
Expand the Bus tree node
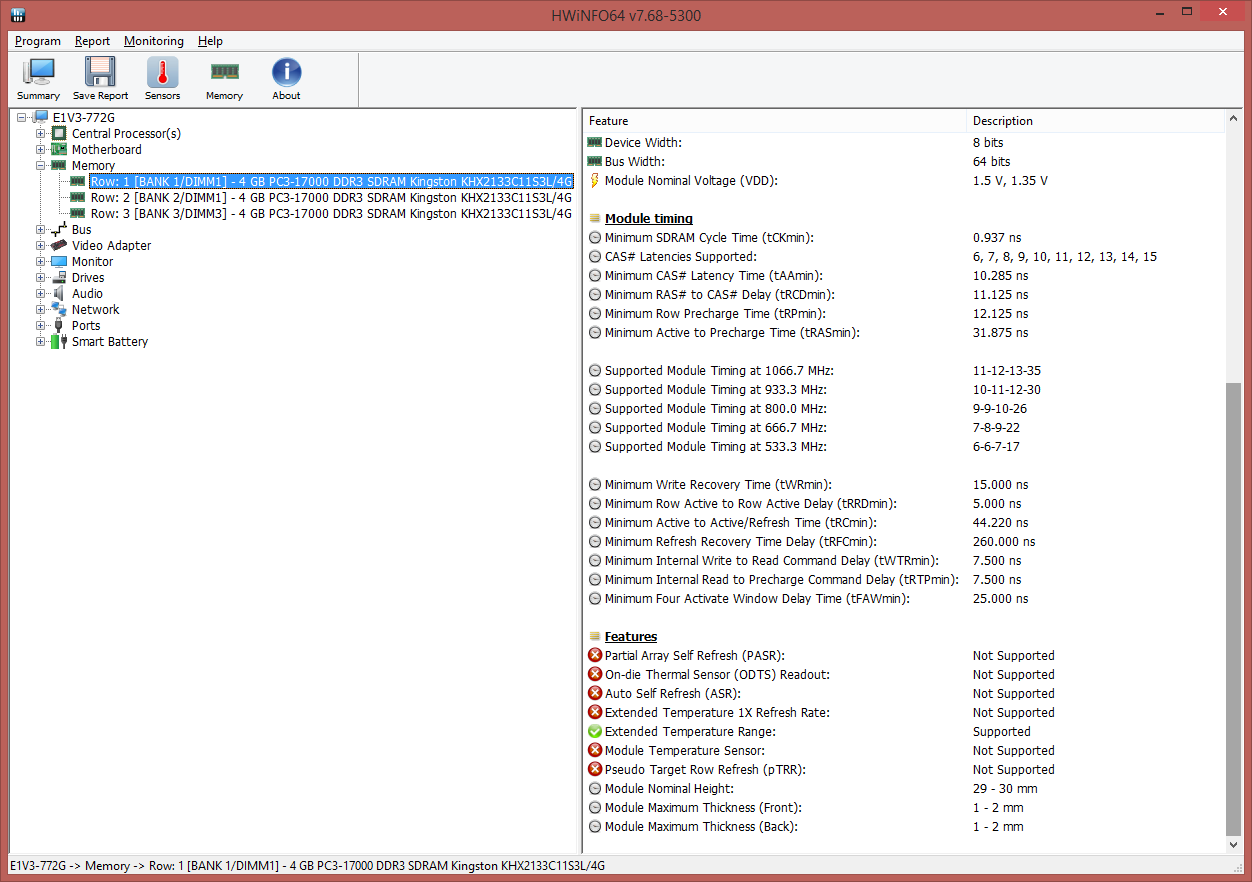pos(41,230)
